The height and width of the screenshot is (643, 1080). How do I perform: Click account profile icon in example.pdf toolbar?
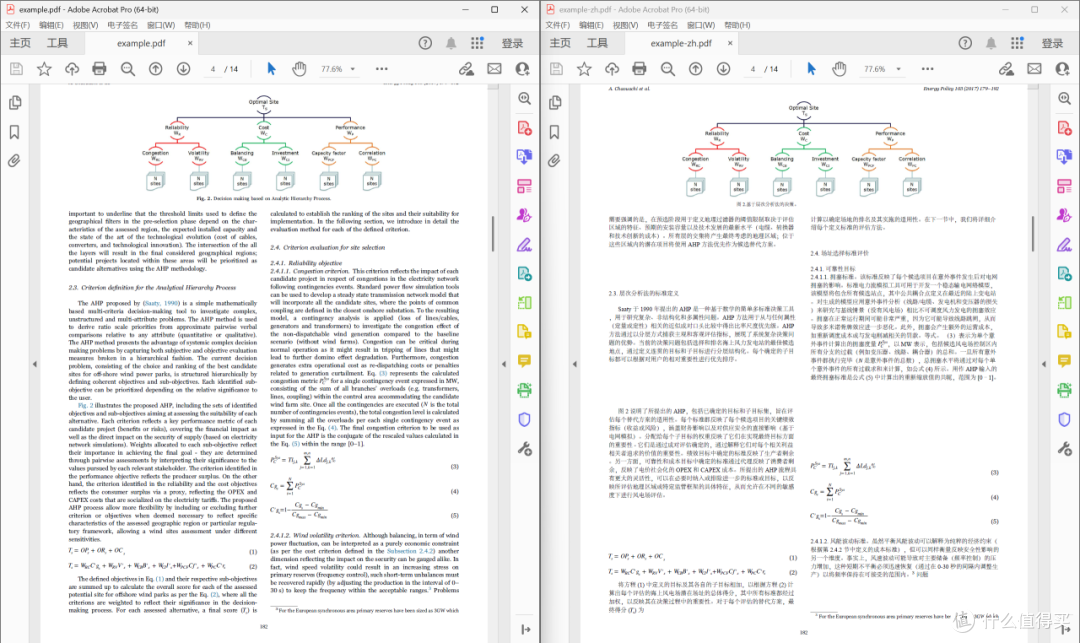523,69
